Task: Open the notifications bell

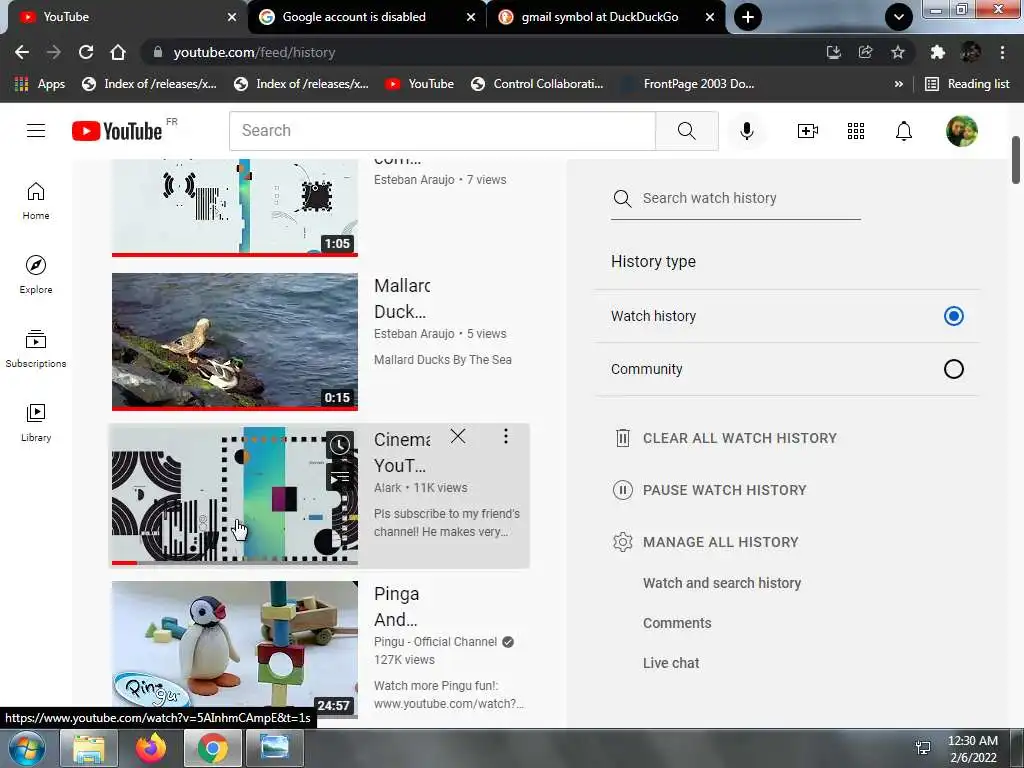Action: (903, 131)
